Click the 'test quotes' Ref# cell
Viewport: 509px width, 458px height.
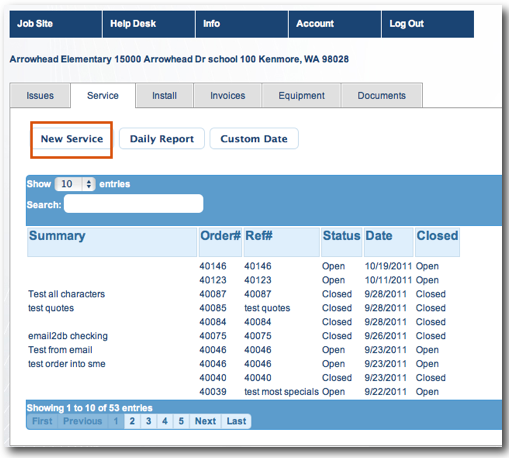(267, 308)
